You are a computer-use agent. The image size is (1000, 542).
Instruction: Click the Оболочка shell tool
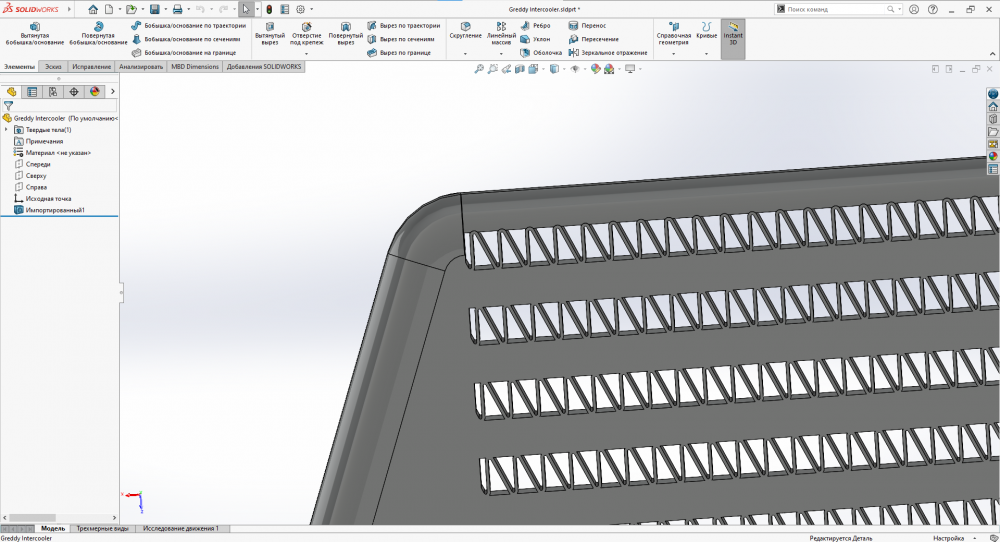click(x=540, y=52)
